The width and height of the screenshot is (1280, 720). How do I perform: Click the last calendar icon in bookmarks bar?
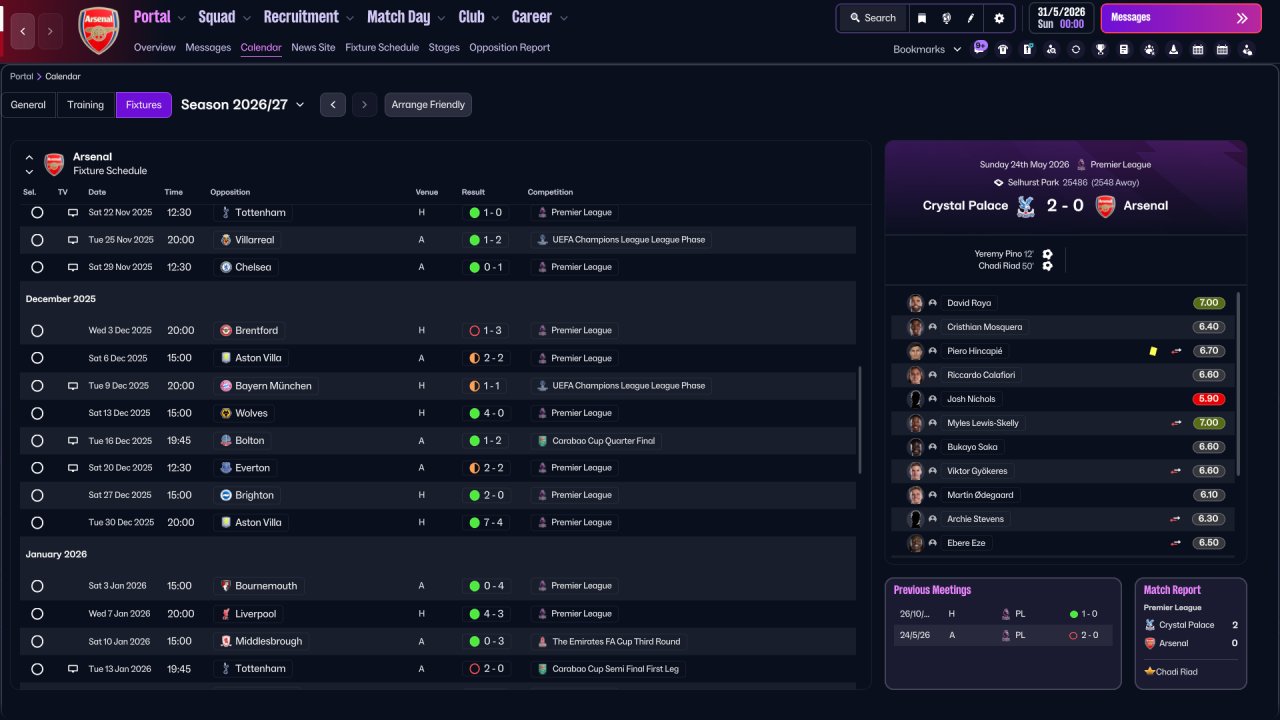[1222, 49]
